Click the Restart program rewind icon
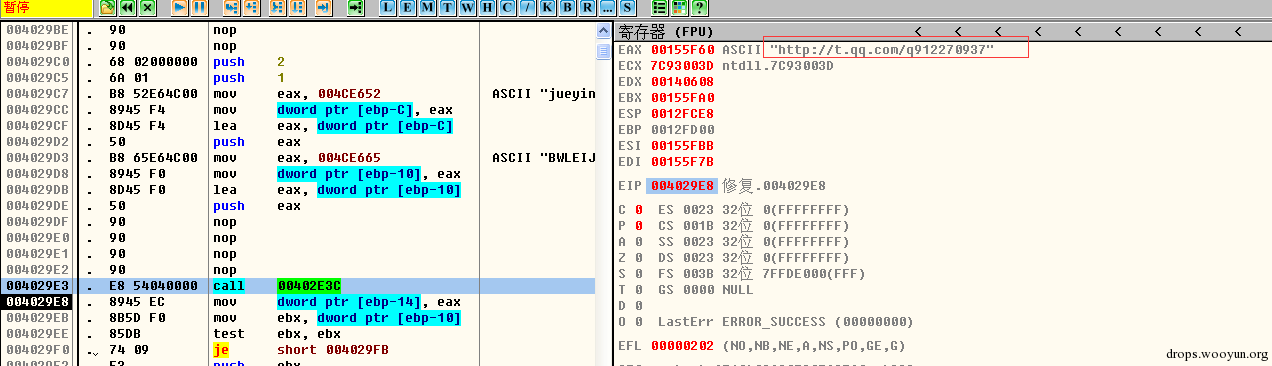 coord(127,7)
